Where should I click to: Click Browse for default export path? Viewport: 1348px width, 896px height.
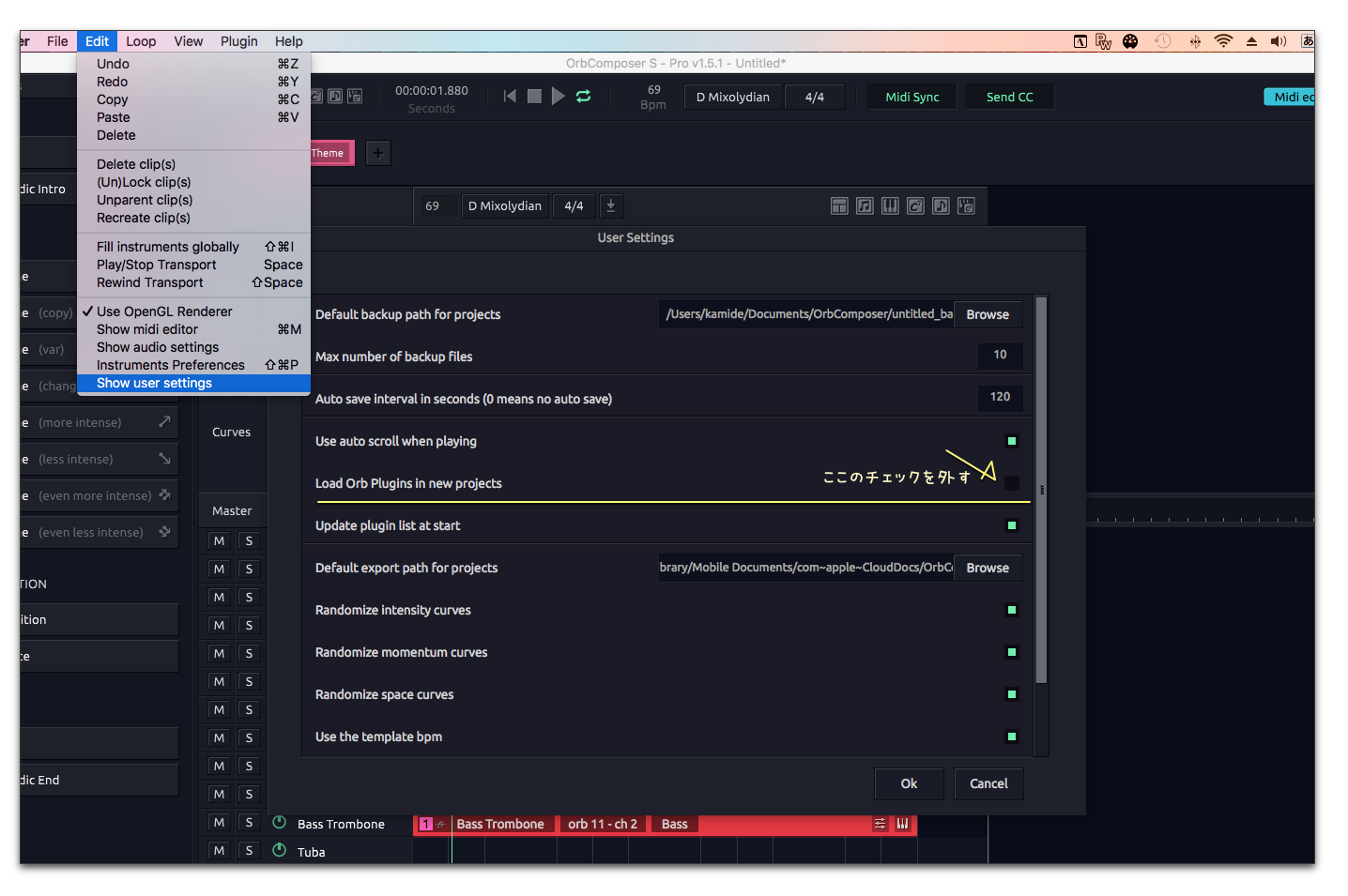coord(988,568)
